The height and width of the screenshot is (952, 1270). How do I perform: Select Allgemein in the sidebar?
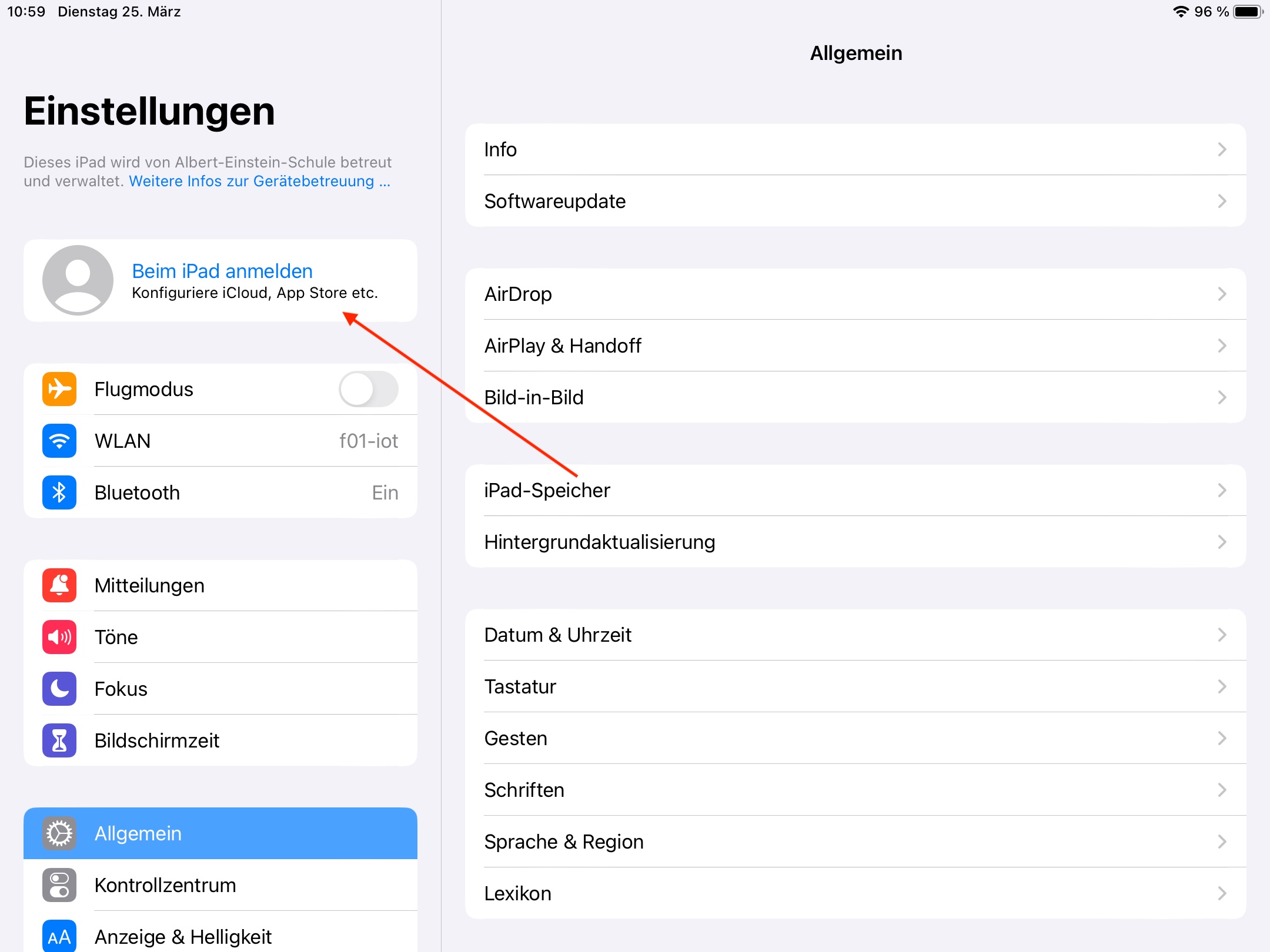[x=220, y=833]
